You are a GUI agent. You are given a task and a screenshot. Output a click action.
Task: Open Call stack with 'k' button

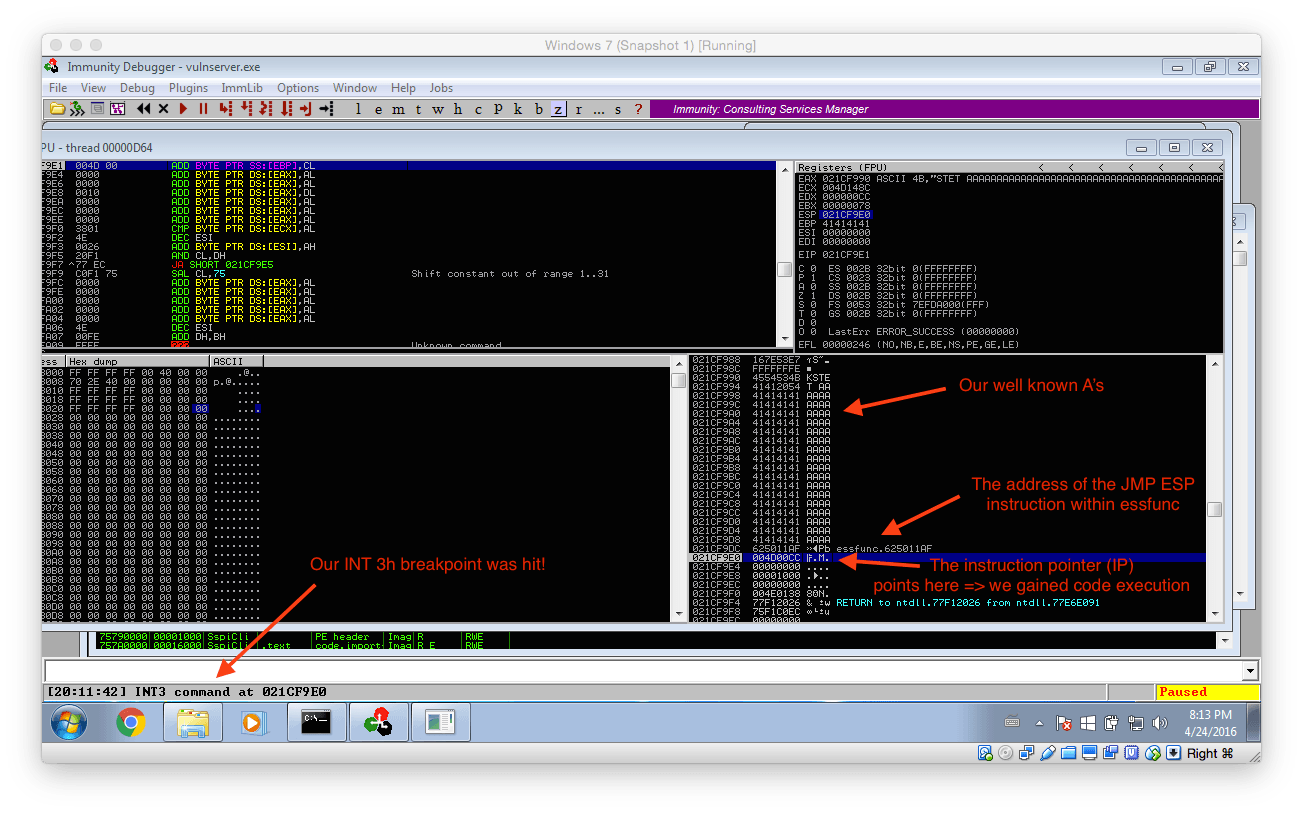pos(518,109)
